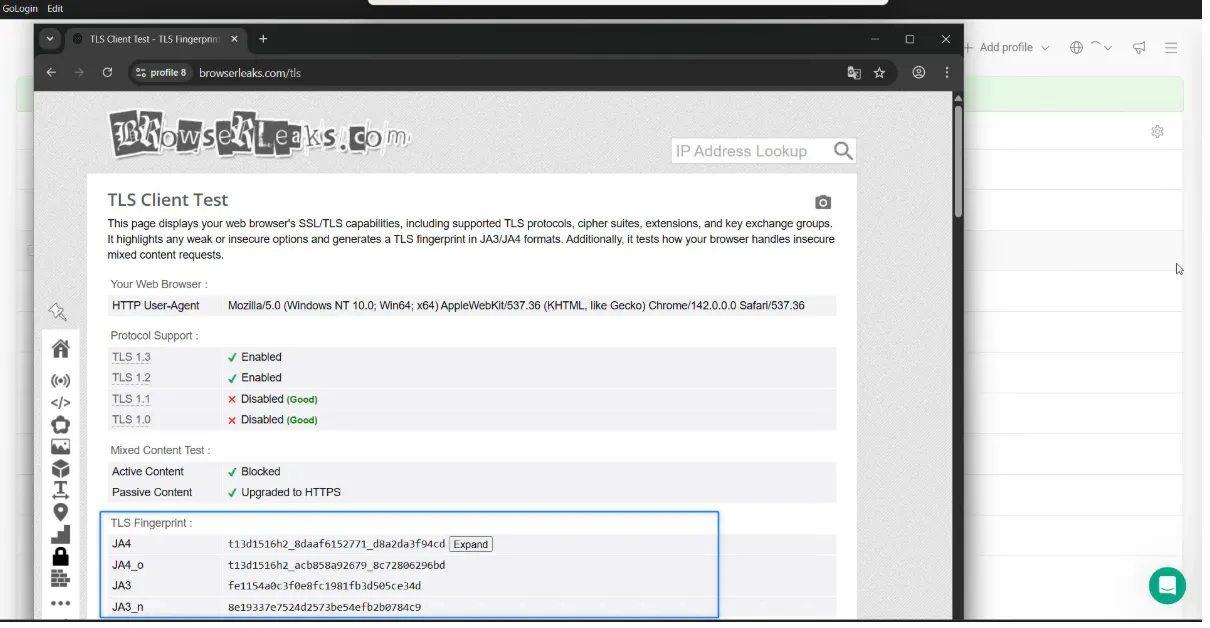Image resolution: width=1210 pixels, height=628 pixels.
Task: Click the TLS 1.0 link
Action: [131, 420]
